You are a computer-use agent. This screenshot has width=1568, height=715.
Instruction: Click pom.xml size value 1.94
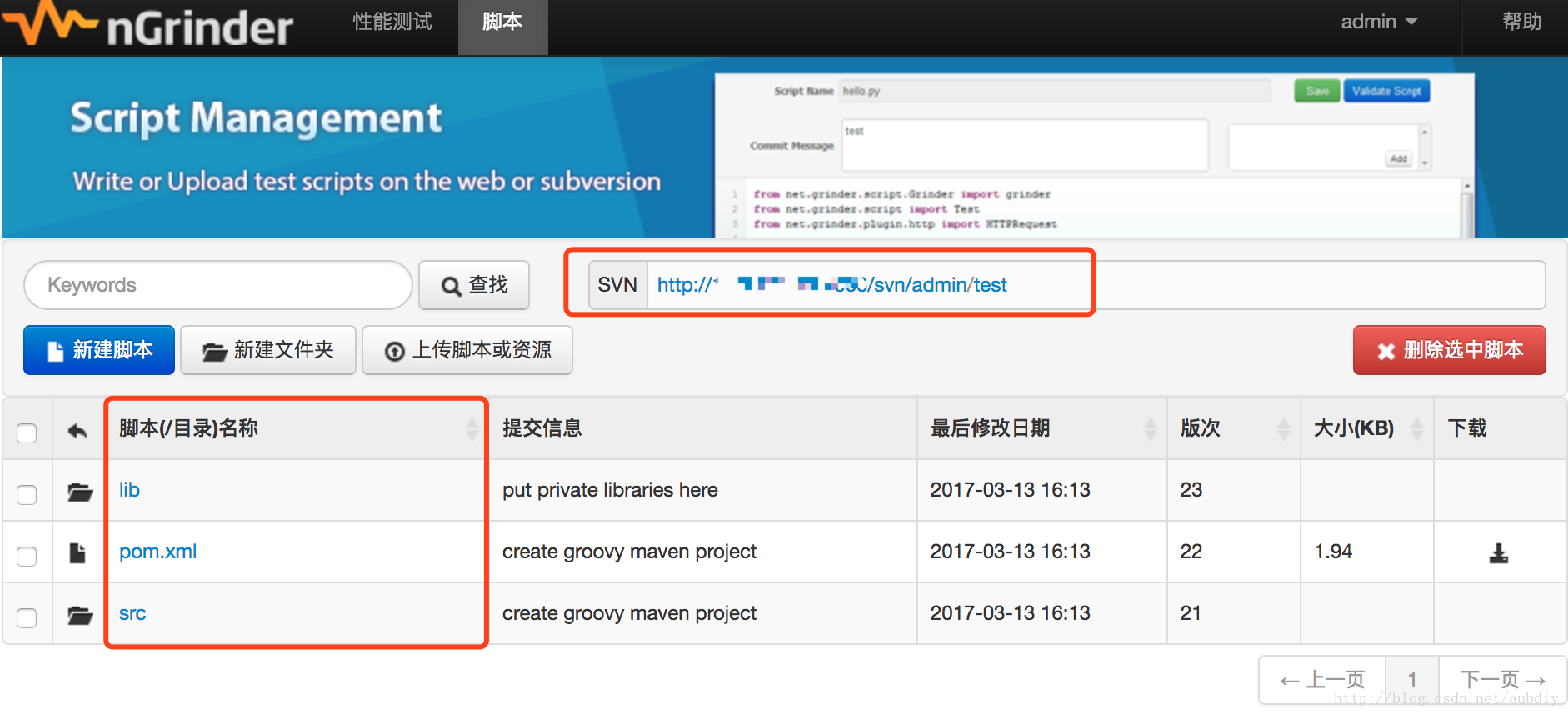(1333, 552)
